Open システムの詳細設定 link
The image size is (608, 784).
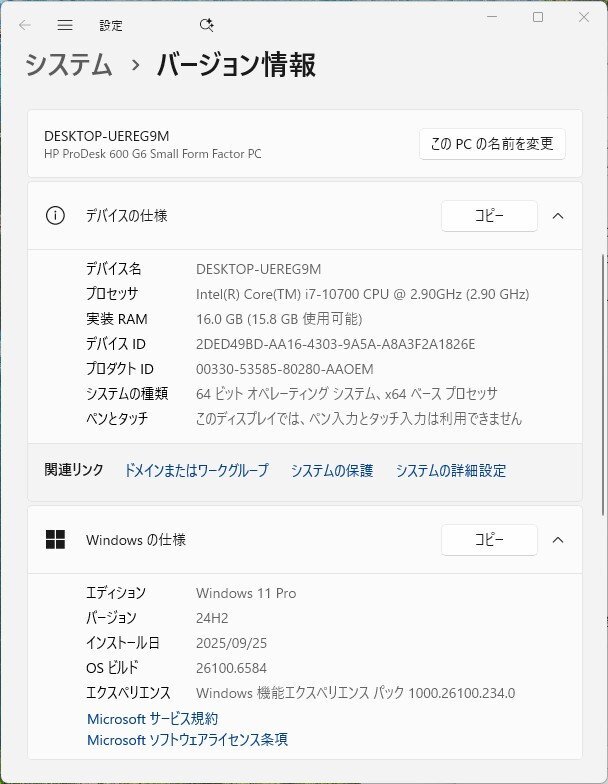click(450, 470)
